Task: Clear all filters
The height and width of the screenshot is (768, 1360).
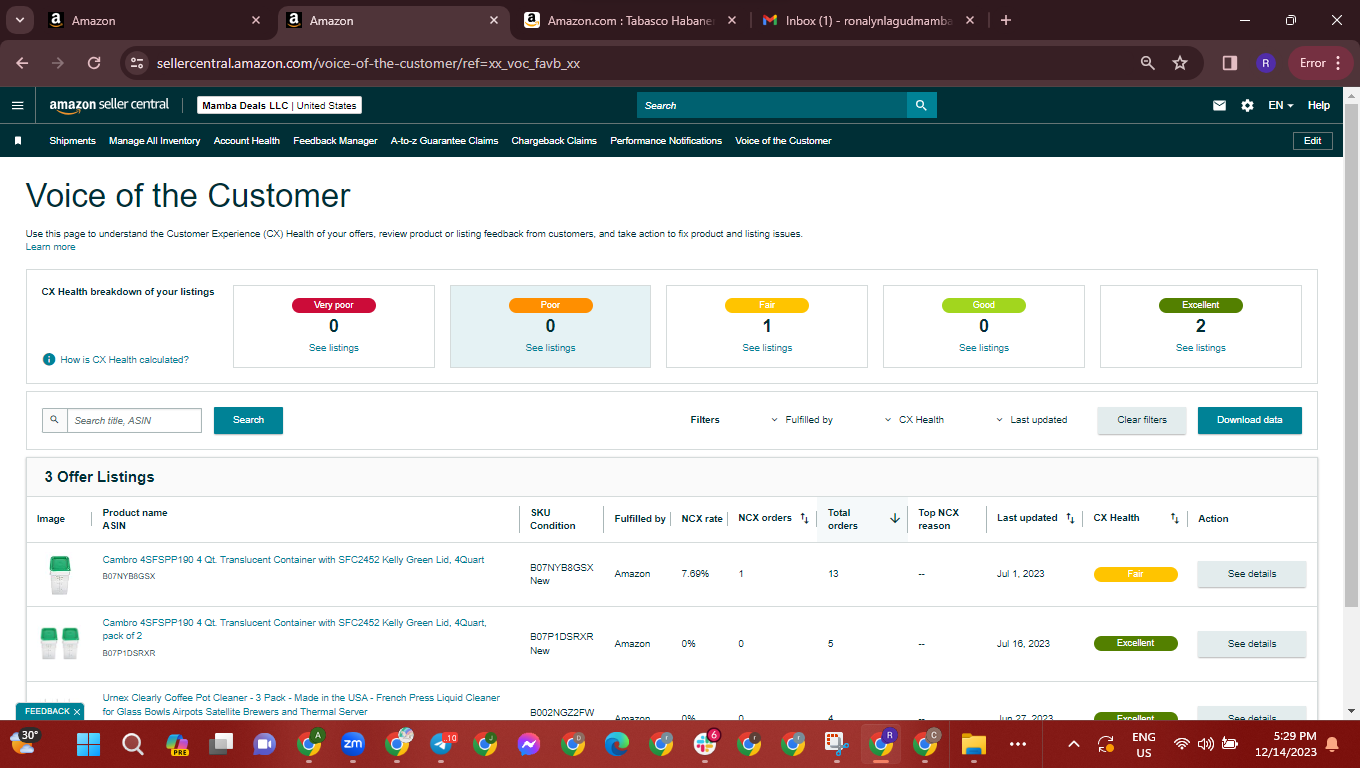Action: [x=1142, y=420]
